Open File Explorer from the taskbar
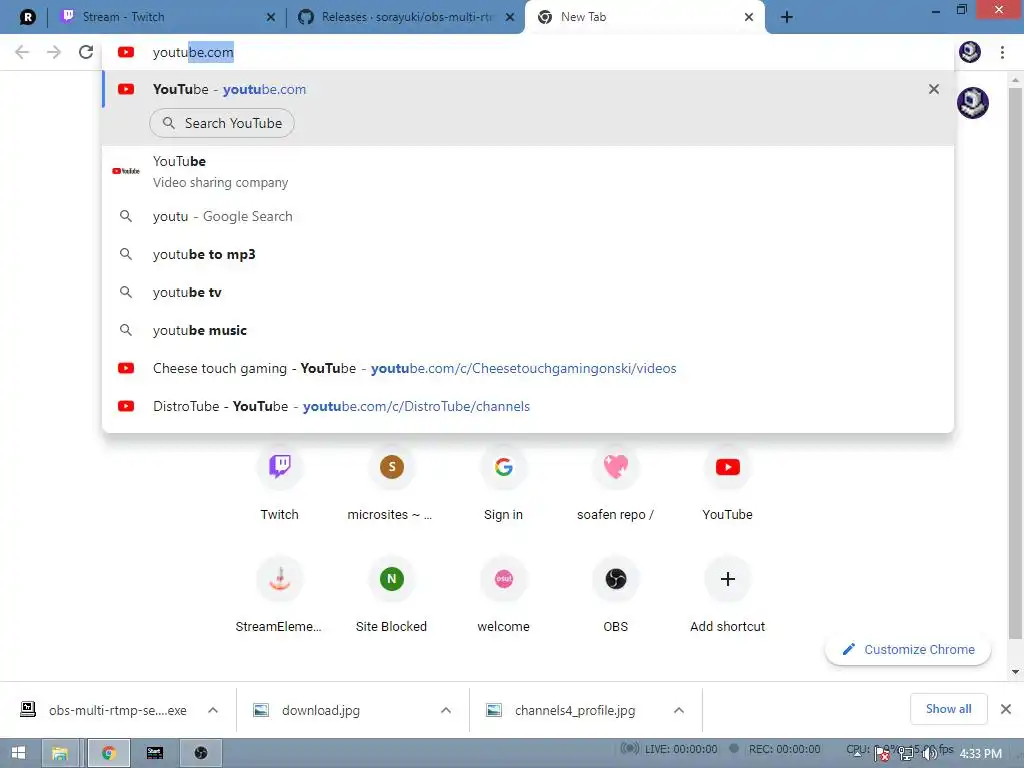The height and width of the screenshot is (768, 1024). [60, 753]
